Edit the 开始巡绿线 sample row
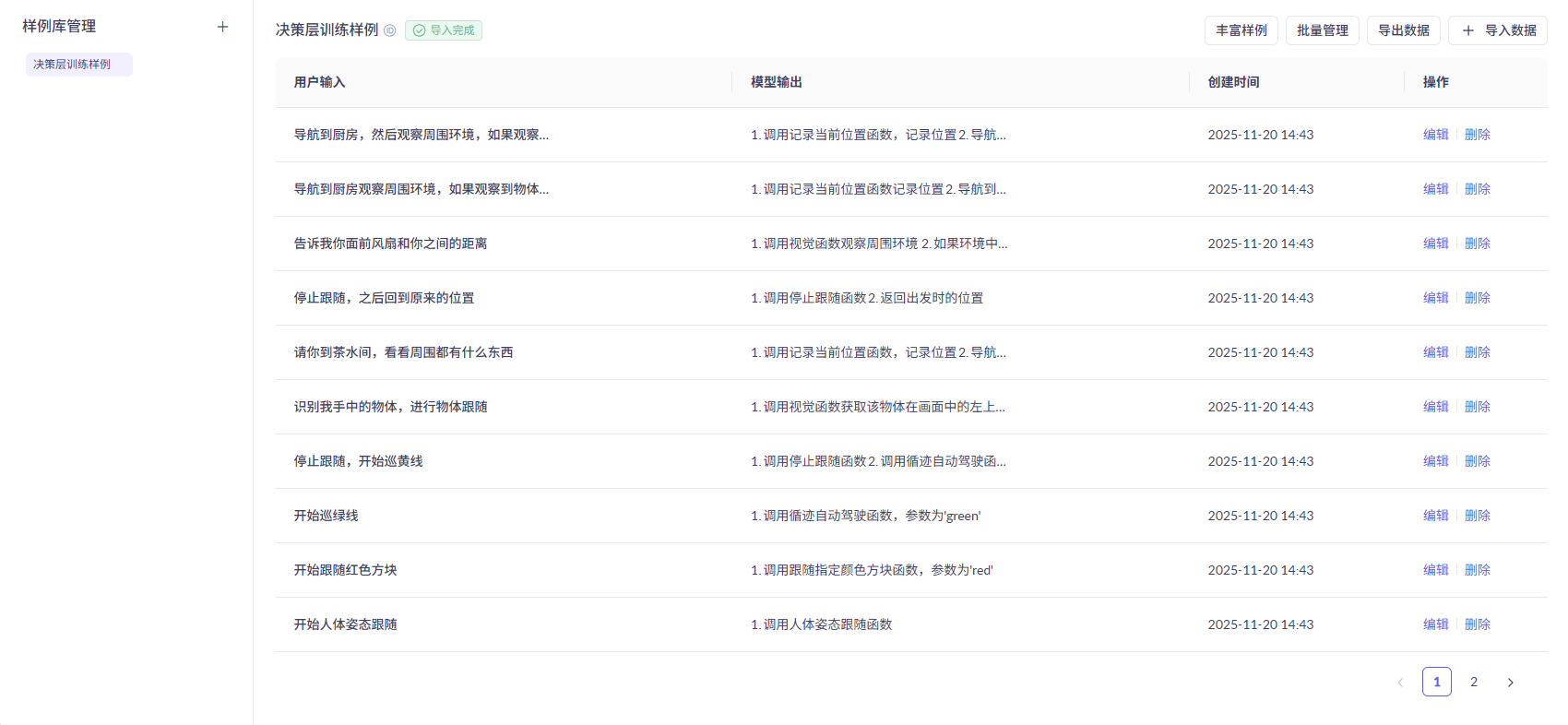The height and width of the screenshot is (725, 1568). (1435, 516)
